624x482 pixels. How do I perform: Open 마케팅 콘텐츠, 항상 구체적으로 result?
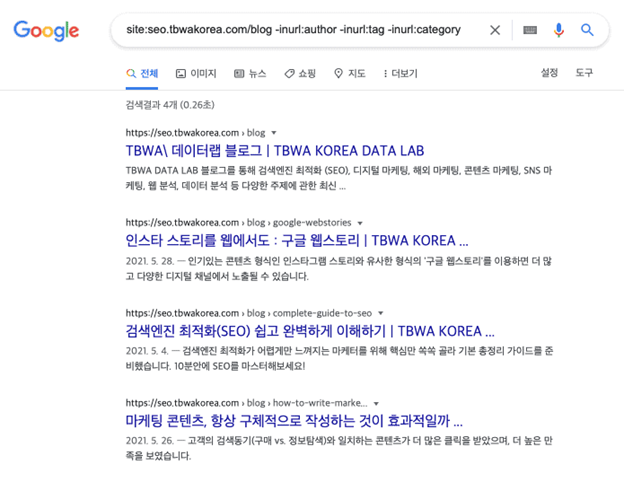point(294,421)
